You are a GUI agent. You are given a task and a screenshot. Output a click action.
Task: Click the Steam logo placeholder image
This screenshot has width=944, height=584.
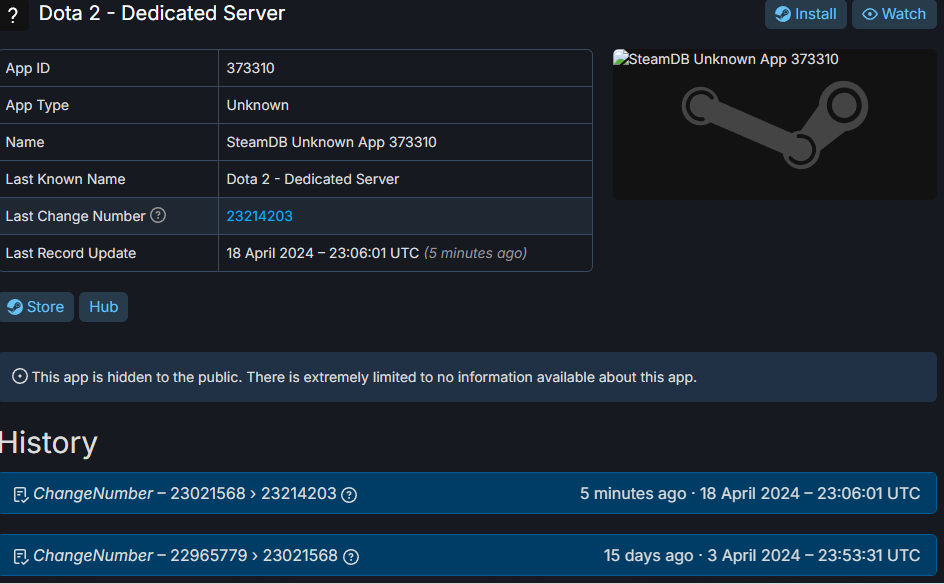pos(775,125)
